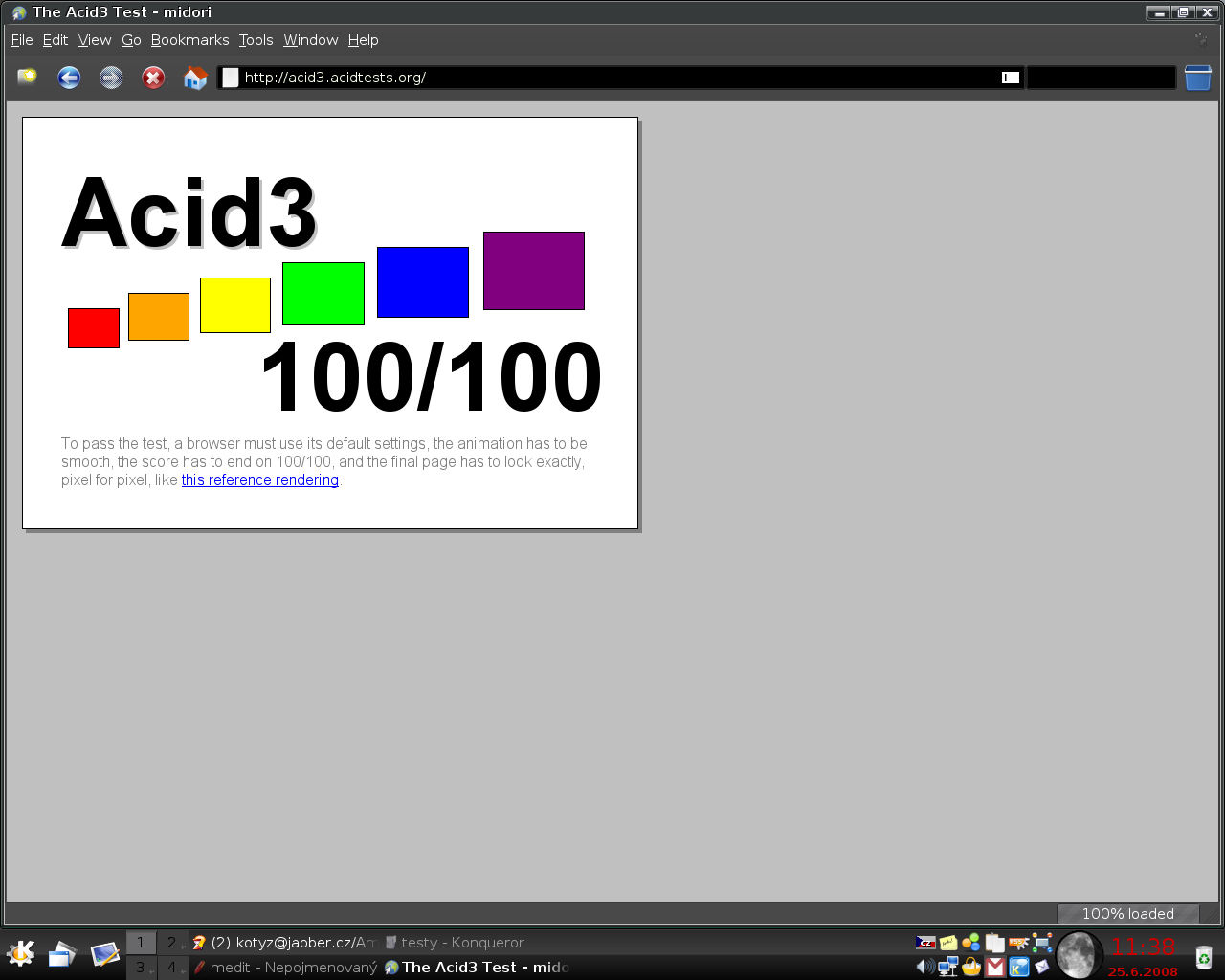Open the yellow sticky notes tray icon

tap(948, 943)
